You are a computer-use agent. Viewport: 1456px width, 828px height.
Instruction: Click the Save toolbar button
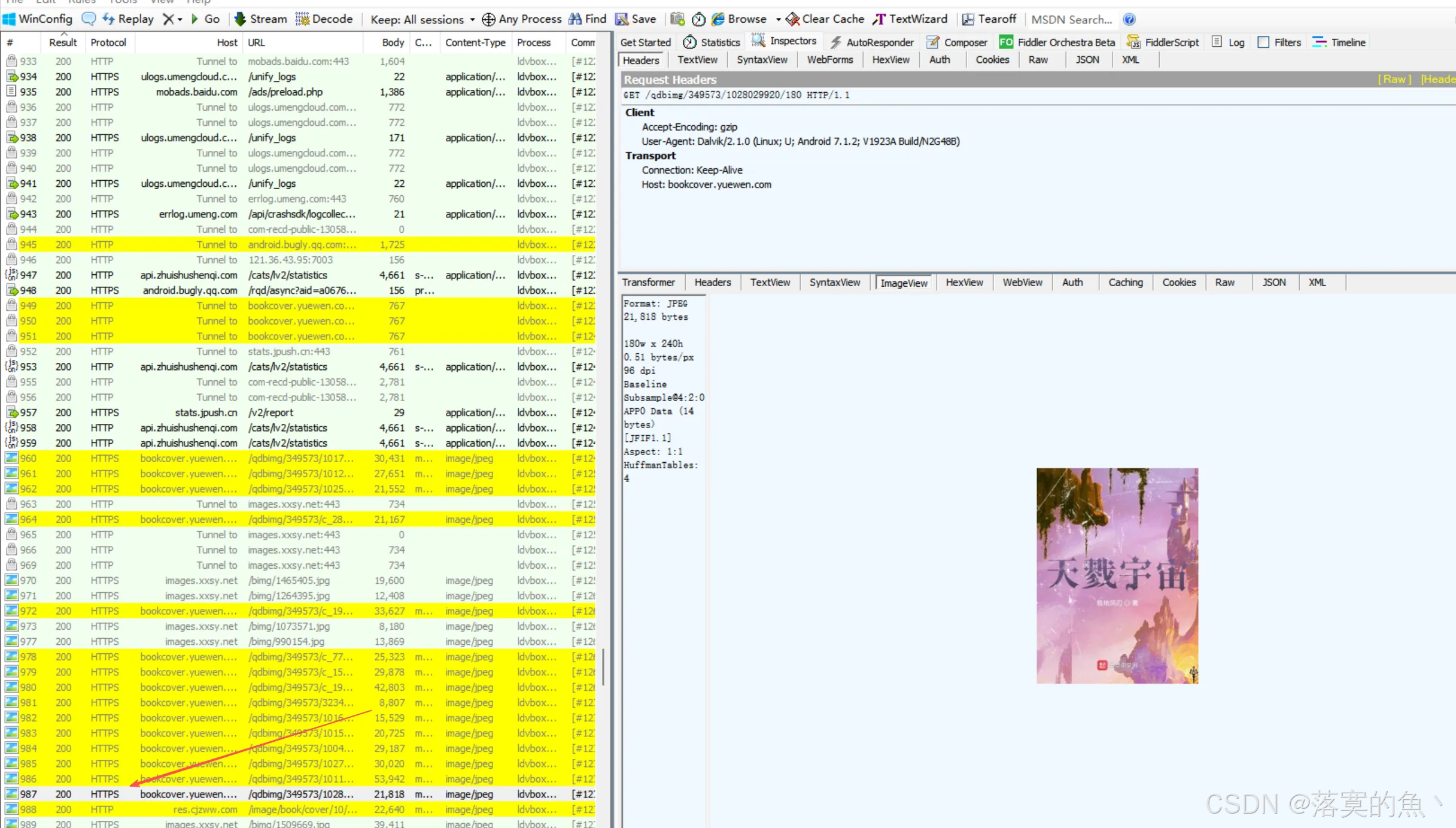[636, 19]
